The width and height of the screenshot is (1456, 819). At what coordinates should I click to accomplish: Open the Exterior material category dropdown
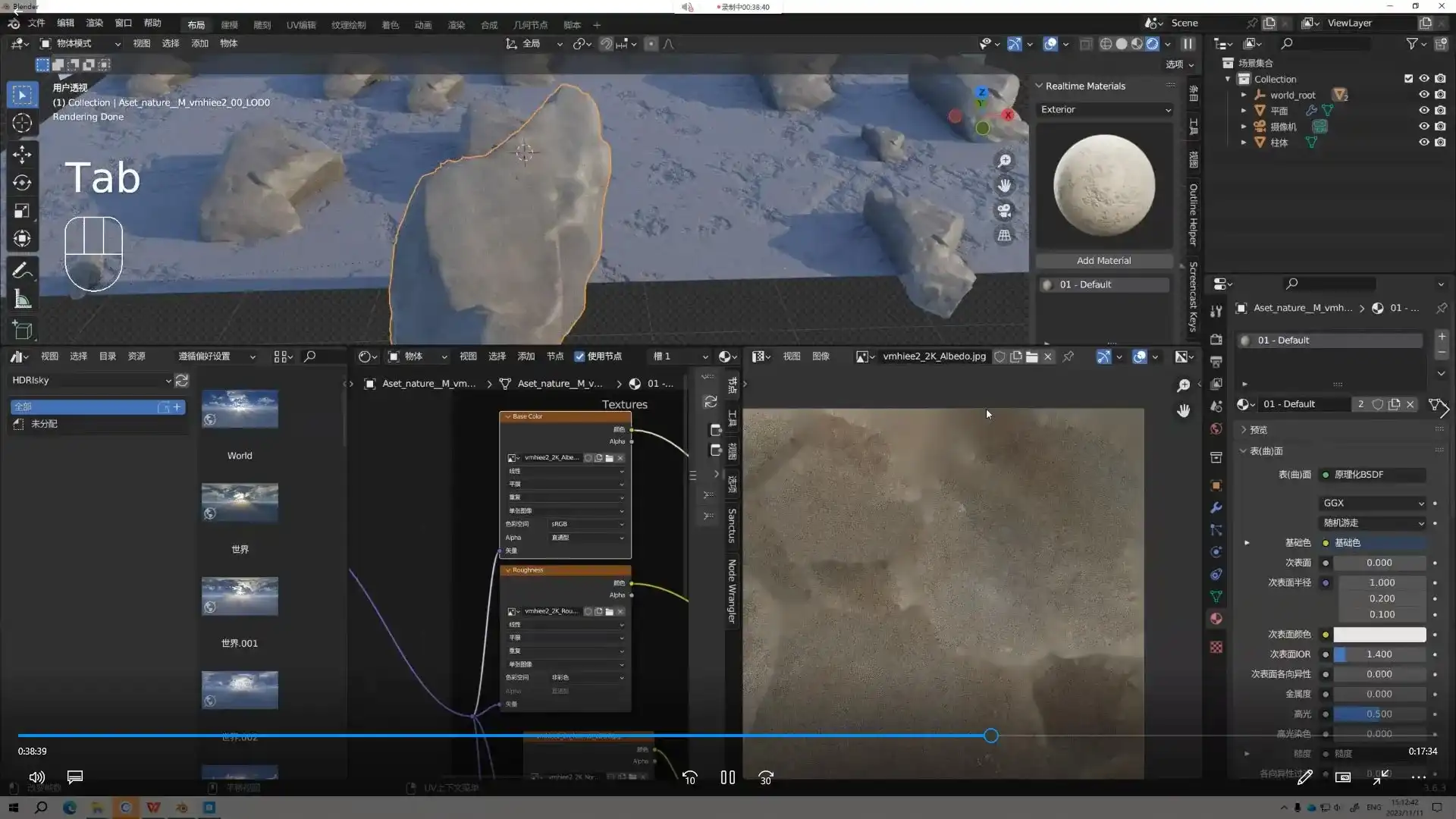(1105, 110)
